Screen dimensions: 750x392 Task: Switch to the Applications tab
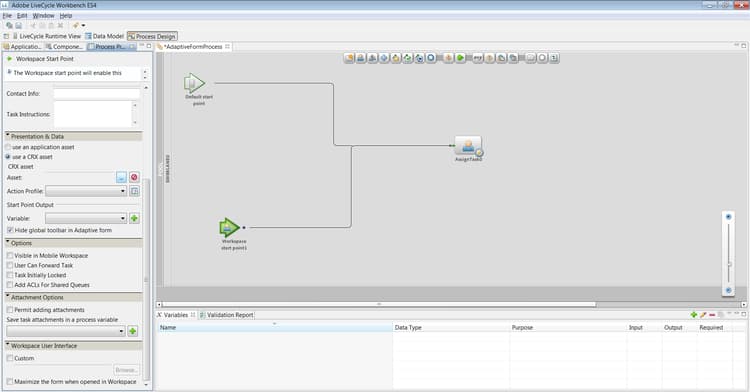(x=22, y=47)
